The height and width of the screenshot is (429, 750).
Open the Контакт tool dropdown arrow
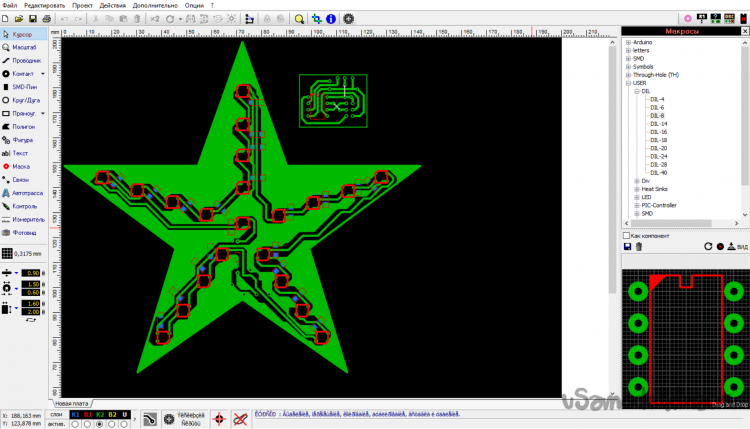click(43, 74)
